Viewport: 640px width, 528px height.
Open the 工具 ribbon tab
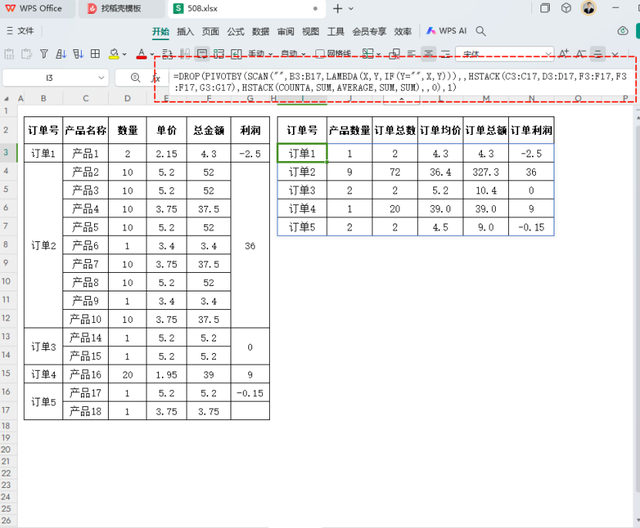point(336,31)
